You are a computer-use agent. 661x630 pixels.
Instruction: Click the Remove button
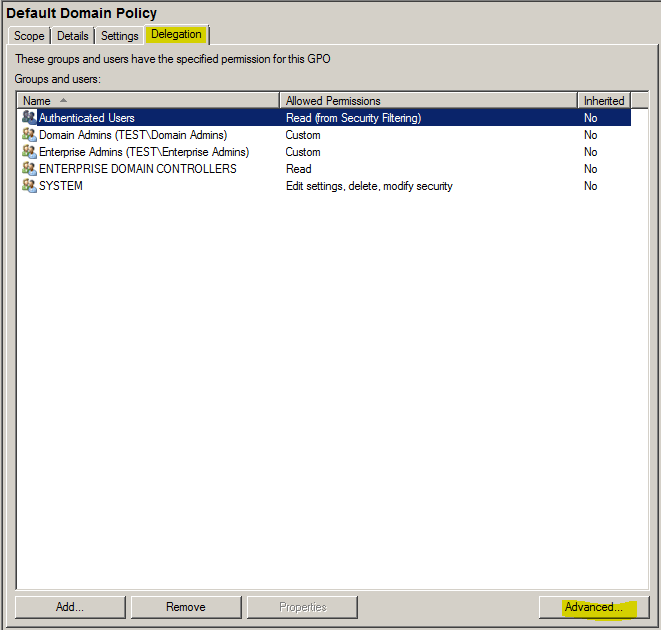(186, 607)
